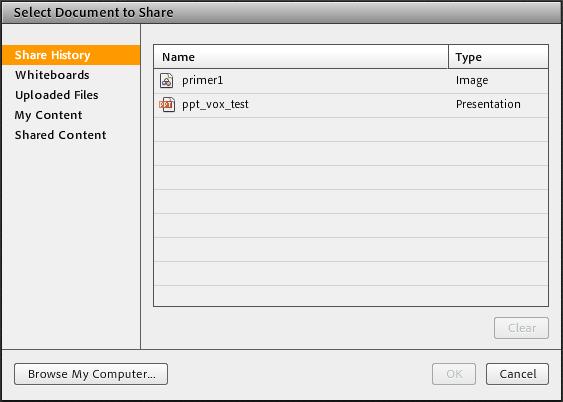This screenshot has height=402, width=563.
Task: Cancel the Select Document dialog
Action: tap(517, 374)
